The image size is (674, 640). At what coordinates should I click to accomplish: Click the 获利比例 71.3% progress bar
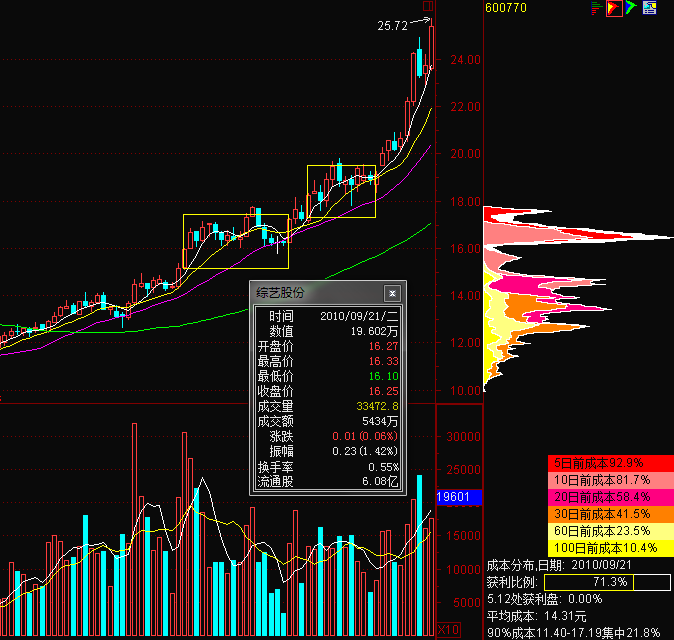pos(606,581)
